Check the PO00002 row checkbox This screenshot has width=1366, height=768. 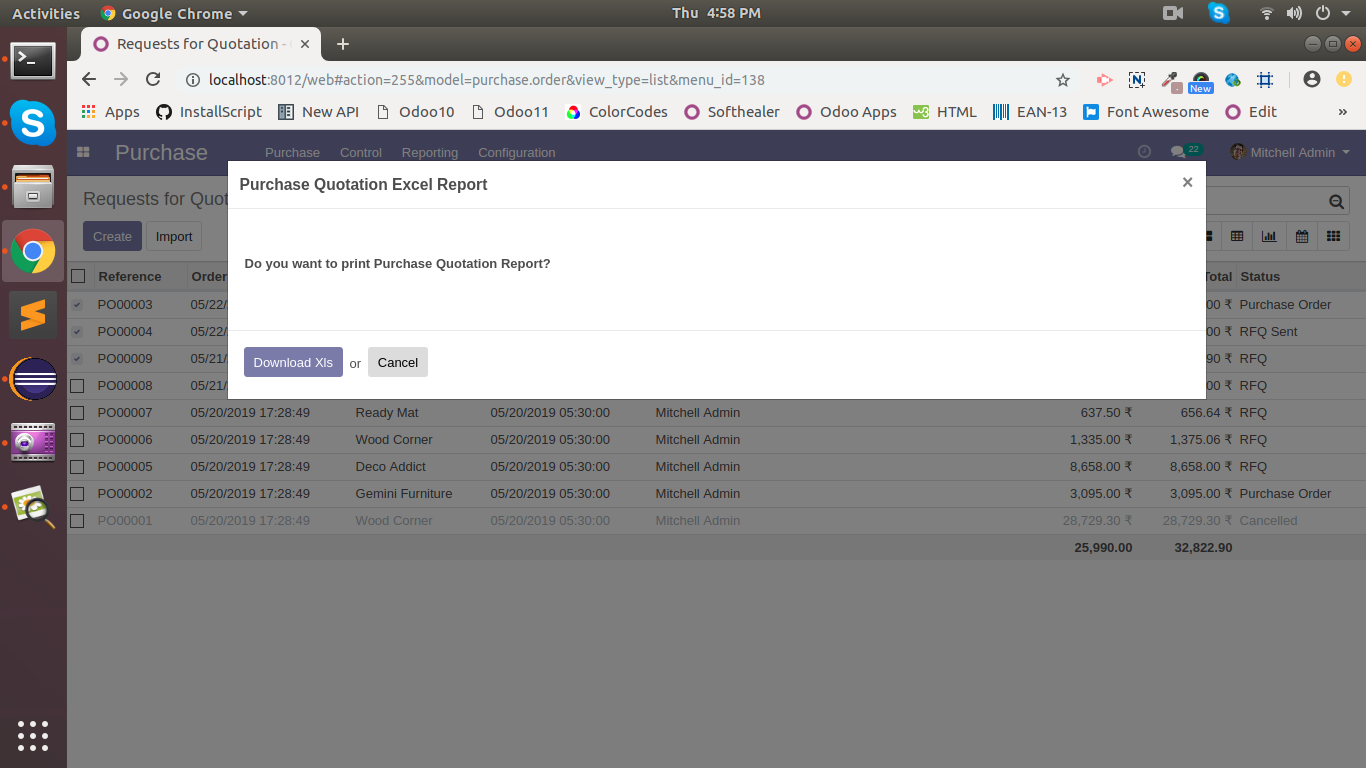[77, 494]
